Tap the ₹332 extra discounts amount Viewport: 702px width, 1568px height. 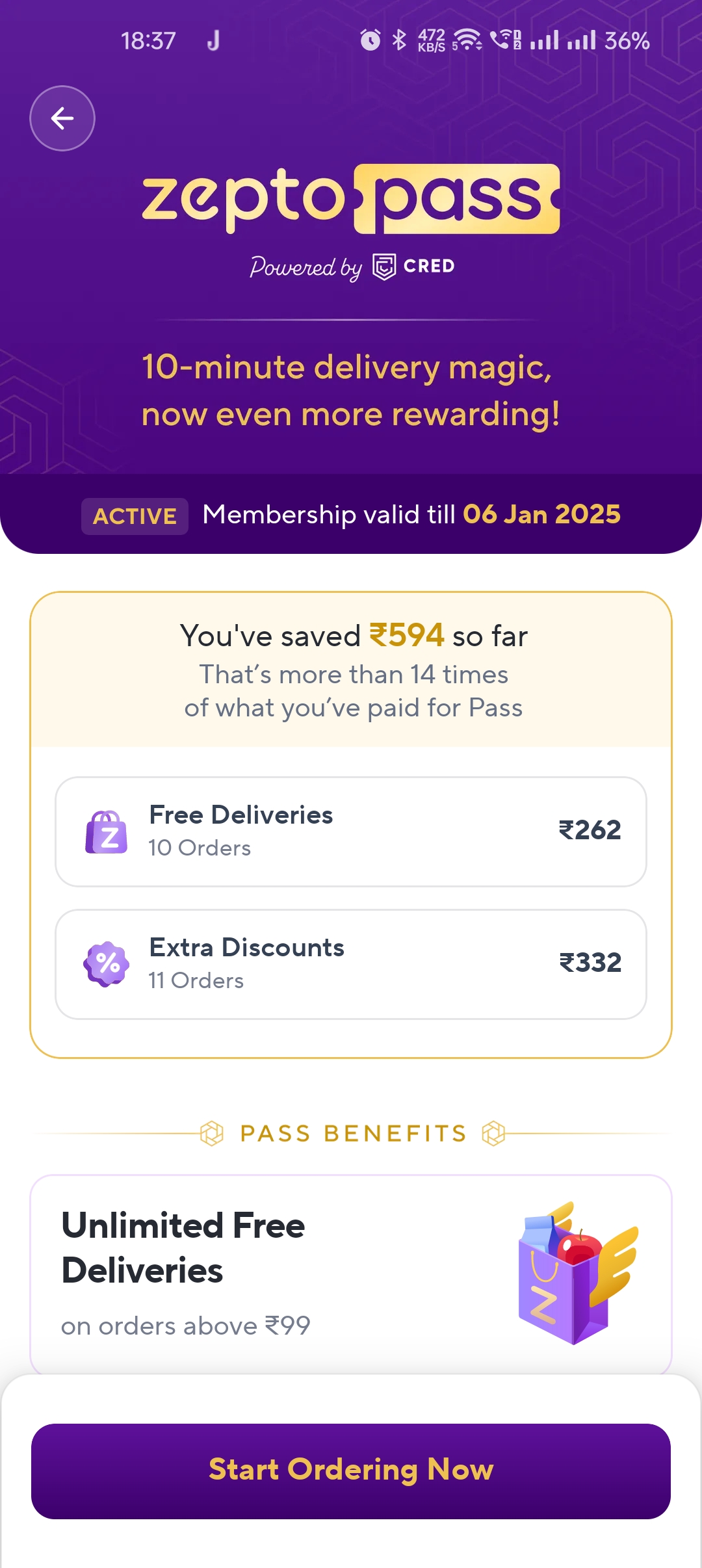[x=590, y=963]
